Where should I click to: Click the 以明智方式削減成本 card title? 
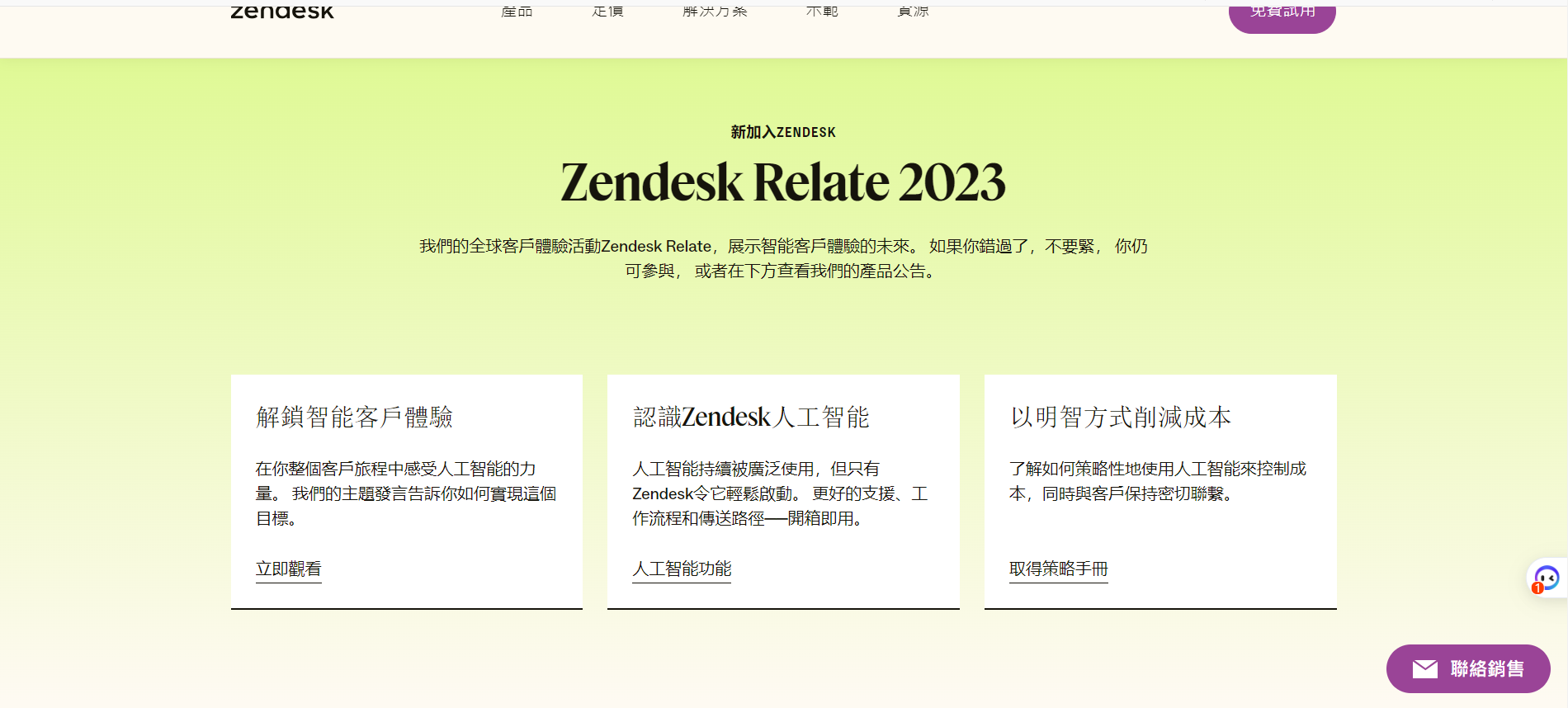coord(1121,418)
